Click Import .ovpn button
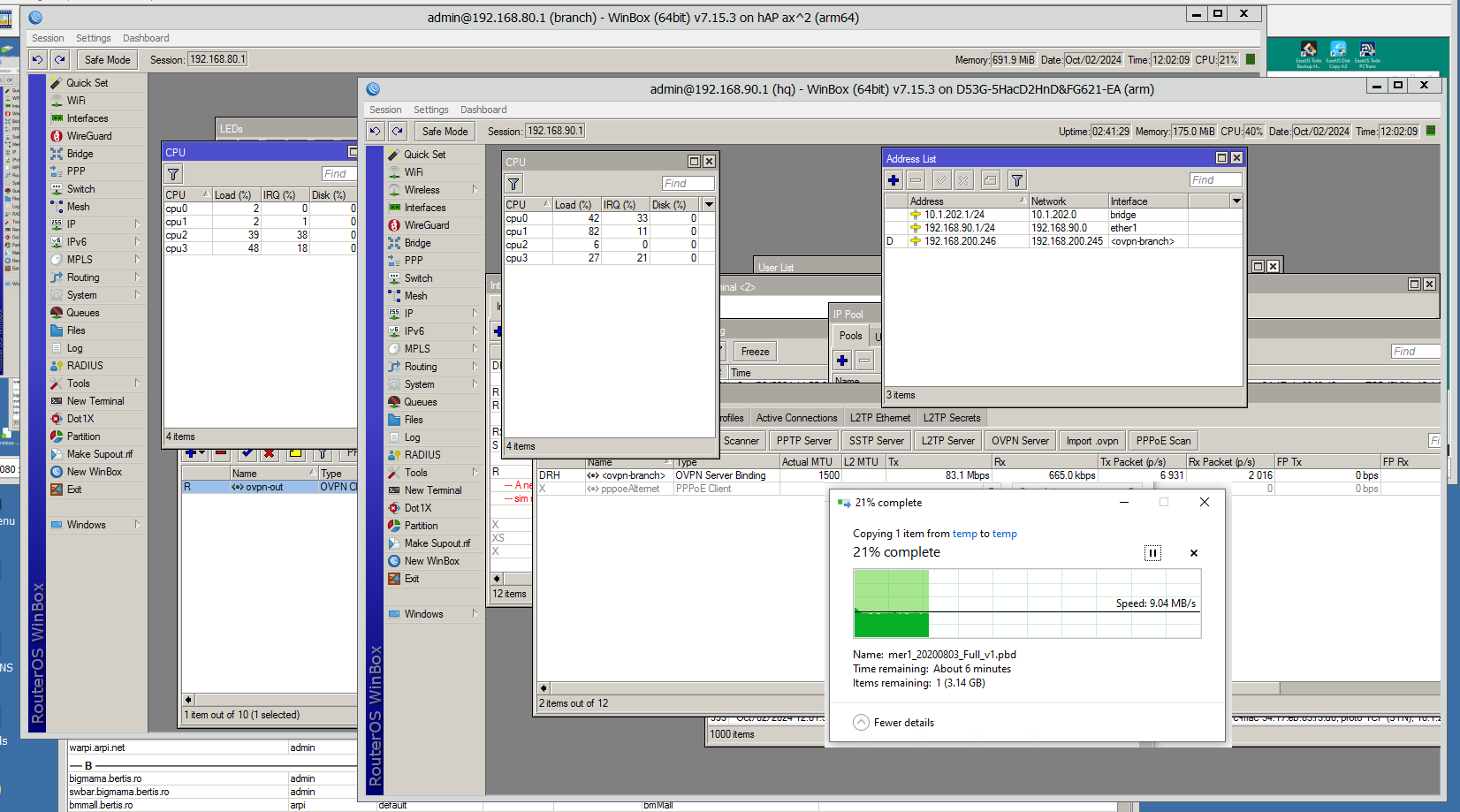 point(1092,441)
